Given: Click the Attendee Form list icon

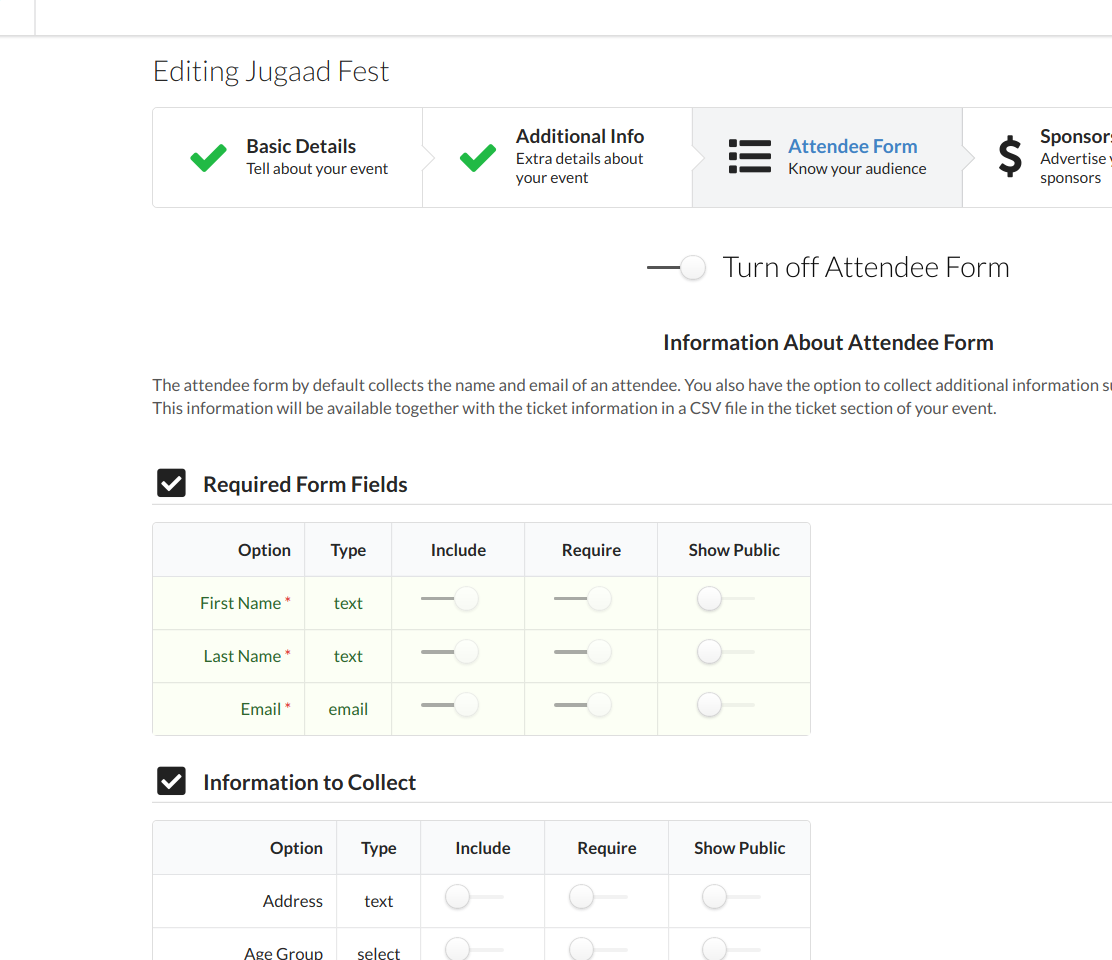Looking at the screenshot, I should 750,157.
